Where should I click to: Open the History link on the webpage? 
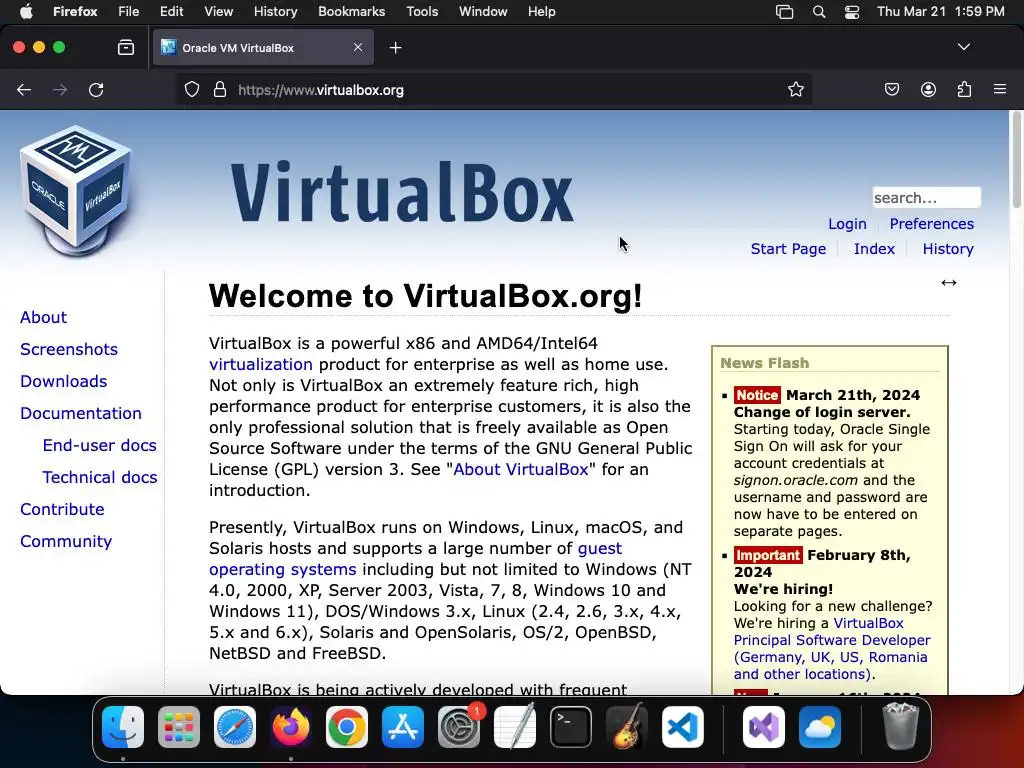pyautogui.click(x=948, y=249)
